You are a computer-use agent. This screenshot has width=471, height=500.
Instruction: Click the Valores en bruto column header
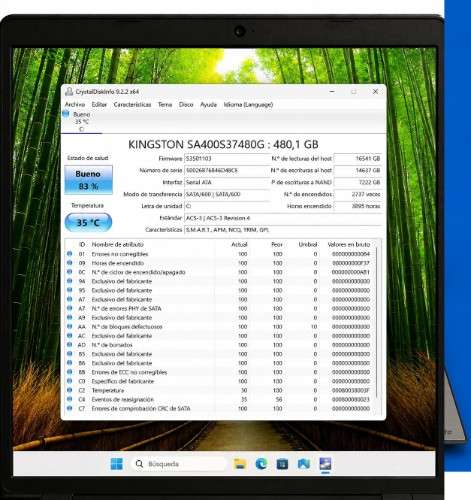click(349, 245)
